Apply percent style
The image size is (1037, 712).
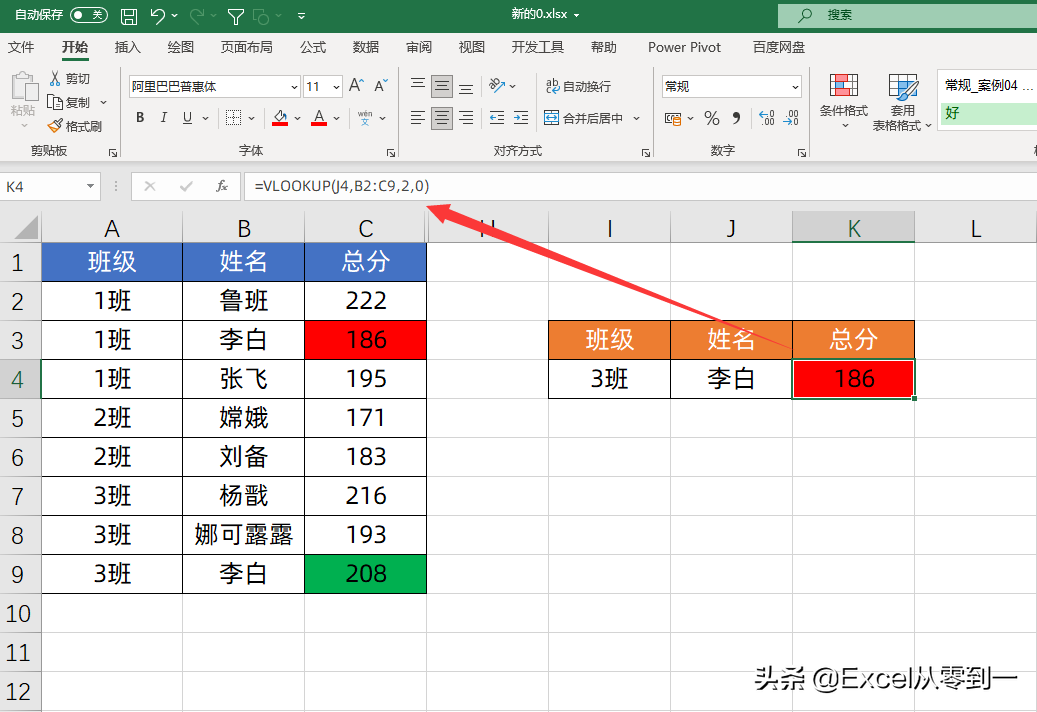(712, 118)
